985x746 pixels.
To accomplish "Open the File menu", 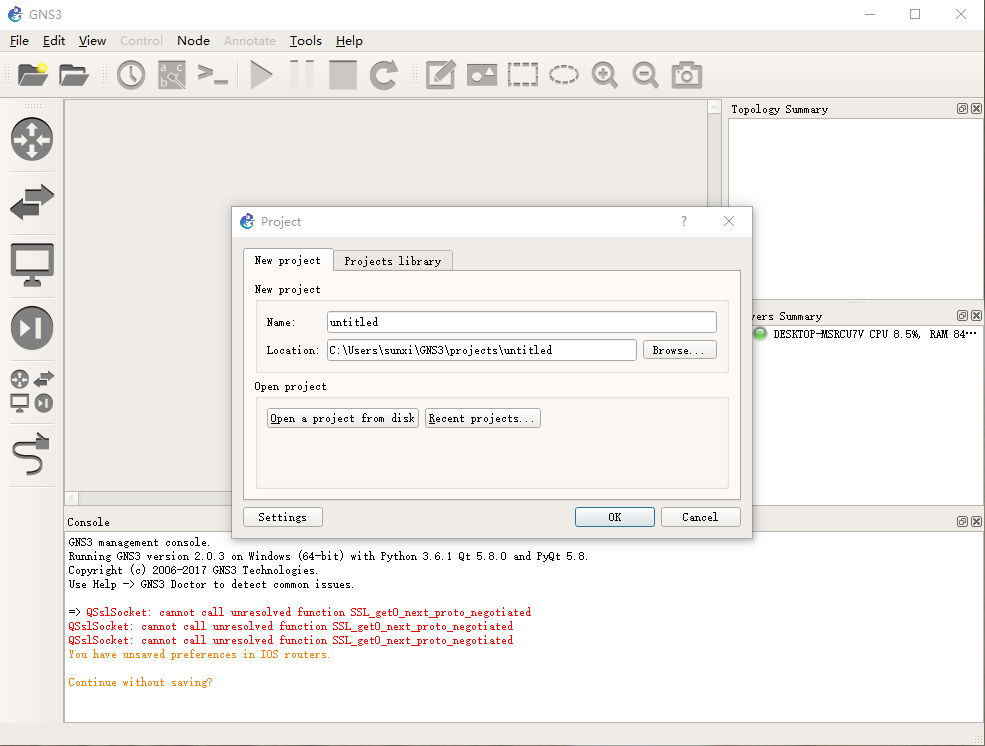I will click(x=19, y=41).
